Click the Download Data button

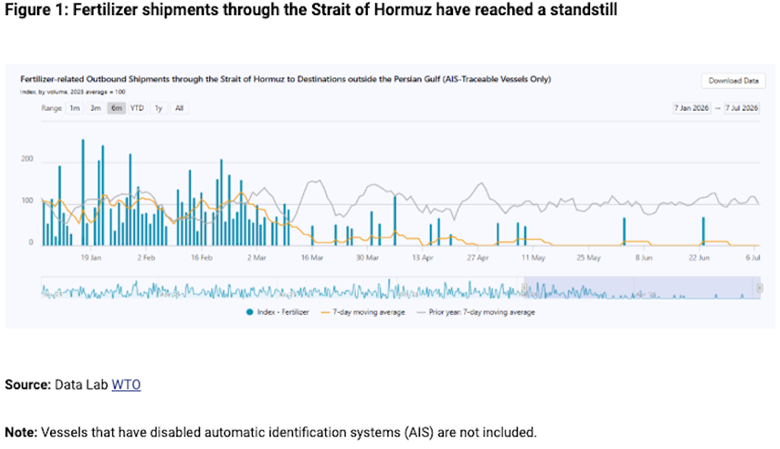tap(733, 81)
